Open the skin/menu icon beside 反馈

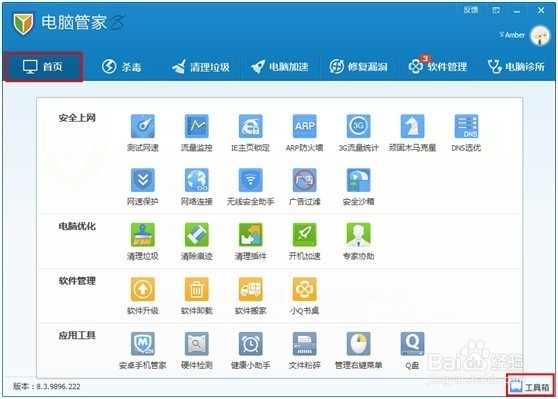496,10
